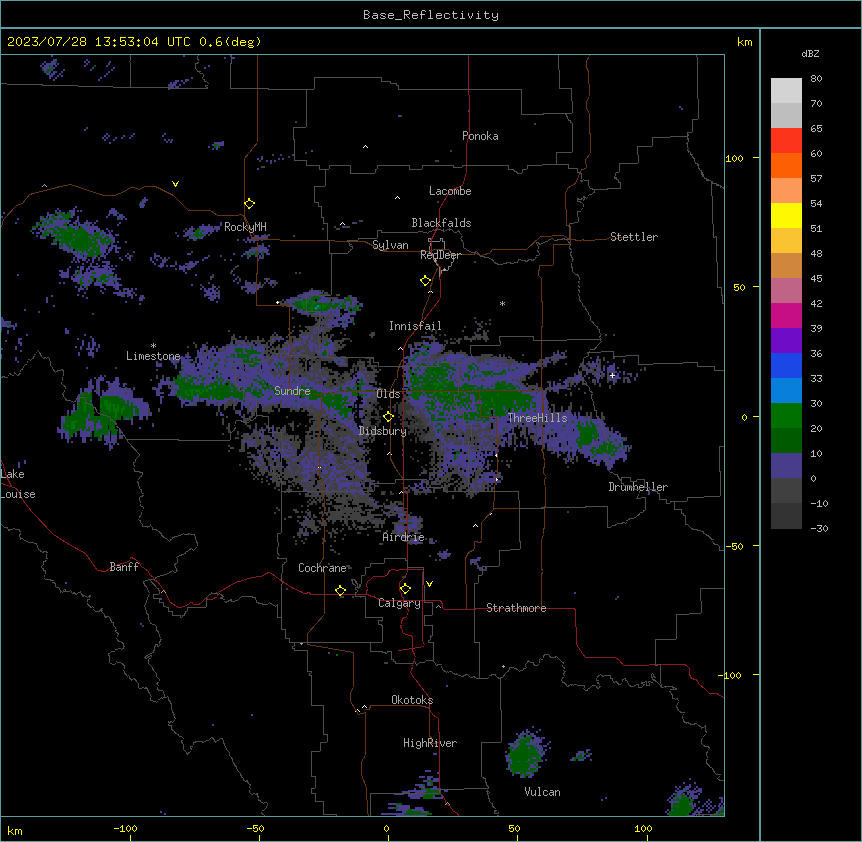Click the Lacombe city label
862x842 pixels.
point(450,191)
